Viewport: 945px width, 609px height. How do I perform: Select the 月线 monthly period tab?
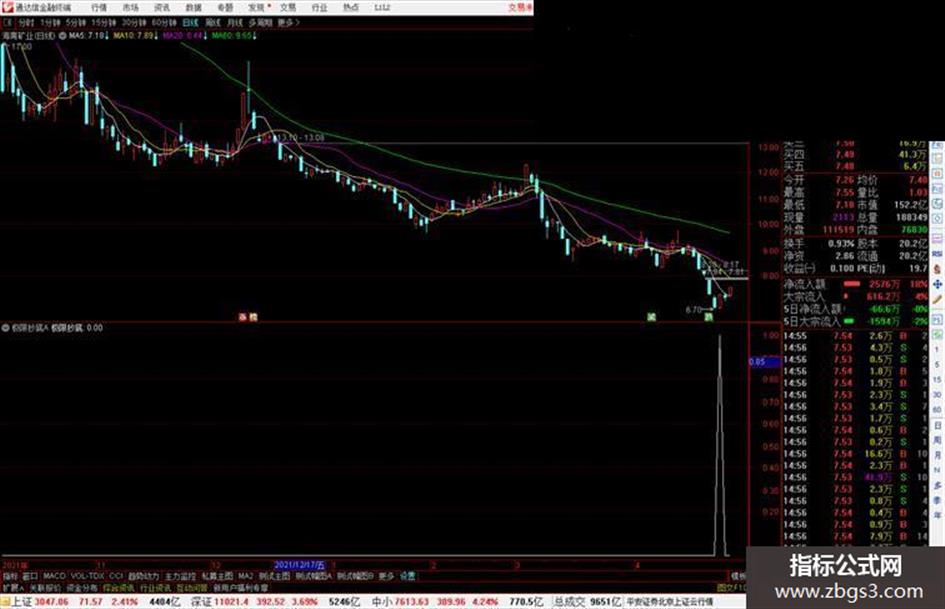(235, 23)
